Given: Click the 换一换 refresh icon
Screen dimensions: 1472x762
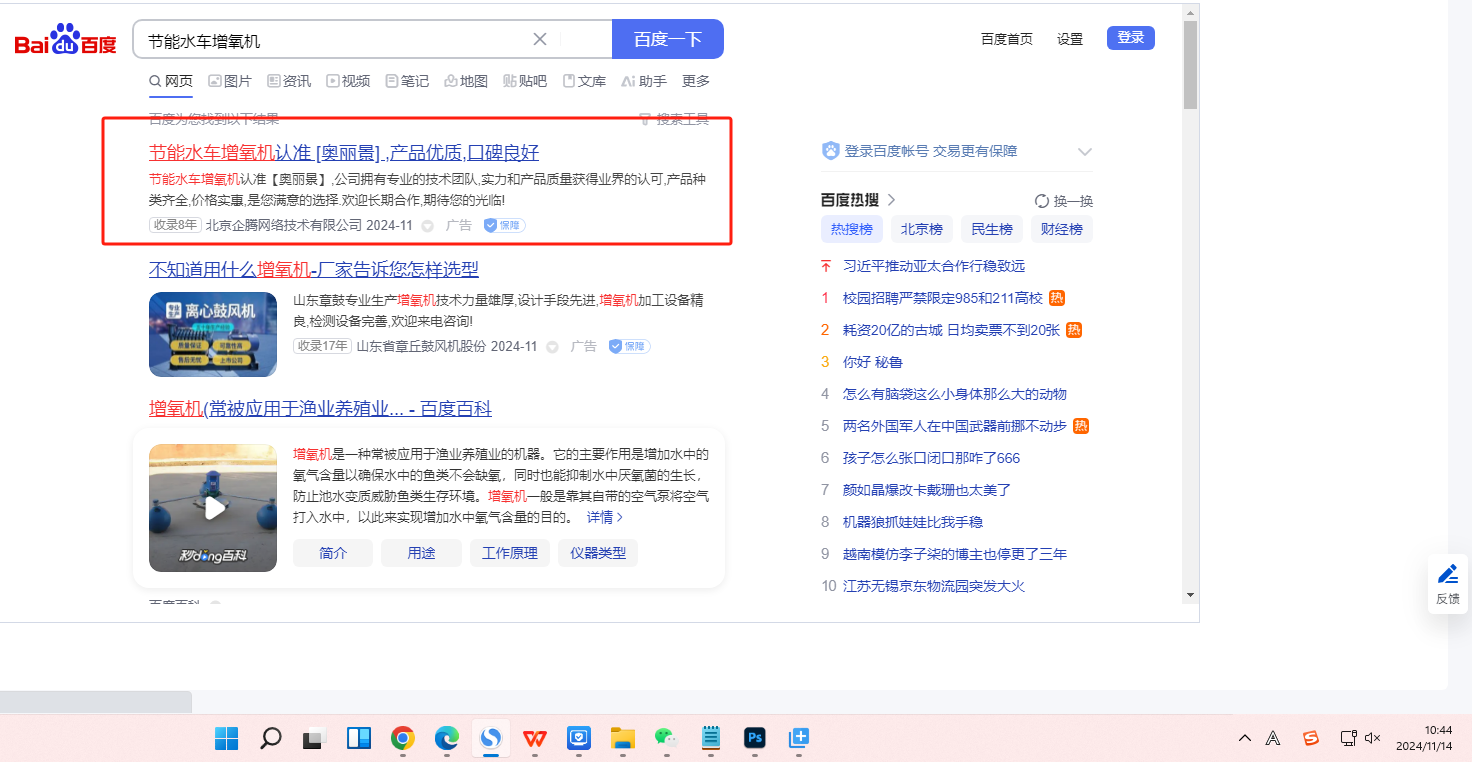Looking at the screenshot, I should click(1041, 201).
